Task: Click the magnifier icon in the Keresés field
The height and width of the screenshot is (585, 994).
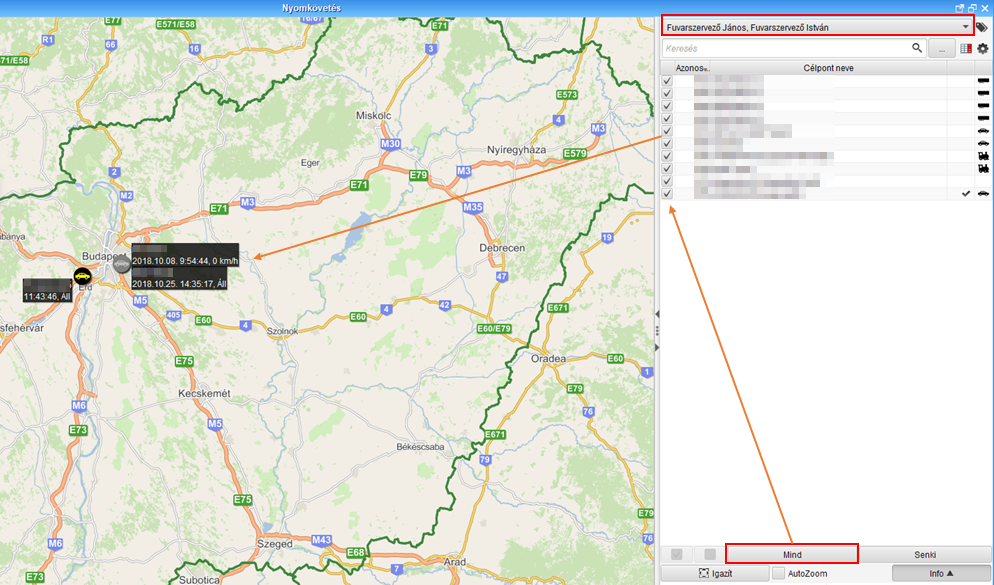Action: coord(917,48)
